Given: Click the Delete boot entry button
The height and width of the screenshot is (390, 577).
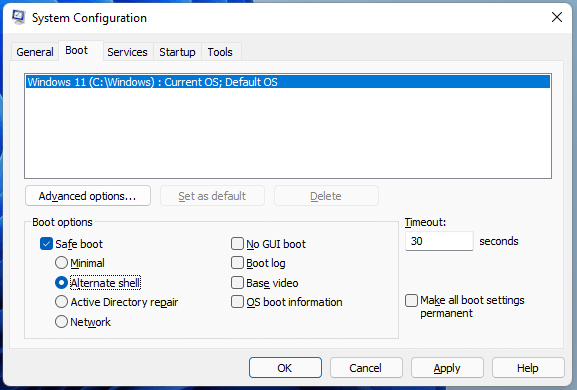Looking at the screenshot, I should [x=326, y=196].
